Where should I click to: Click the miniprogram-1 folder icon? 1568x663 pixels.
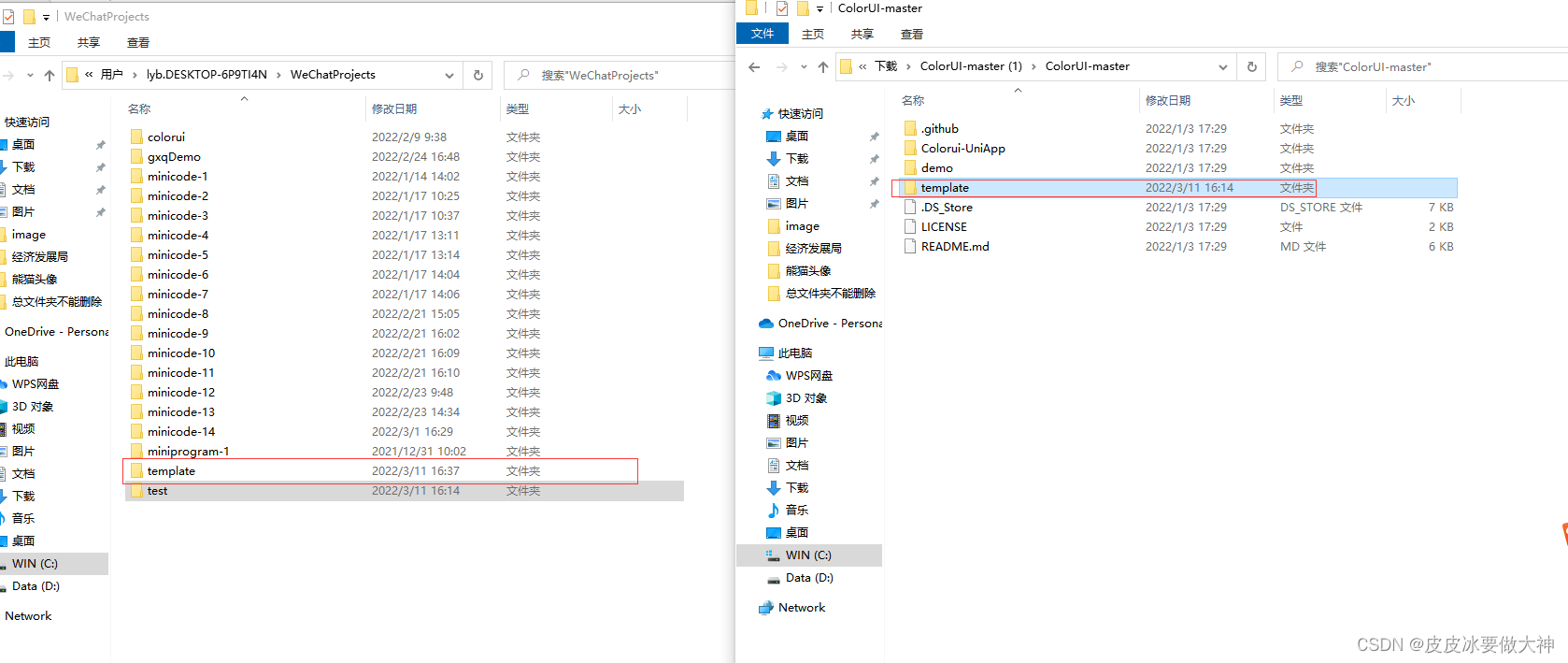point(136,451)
